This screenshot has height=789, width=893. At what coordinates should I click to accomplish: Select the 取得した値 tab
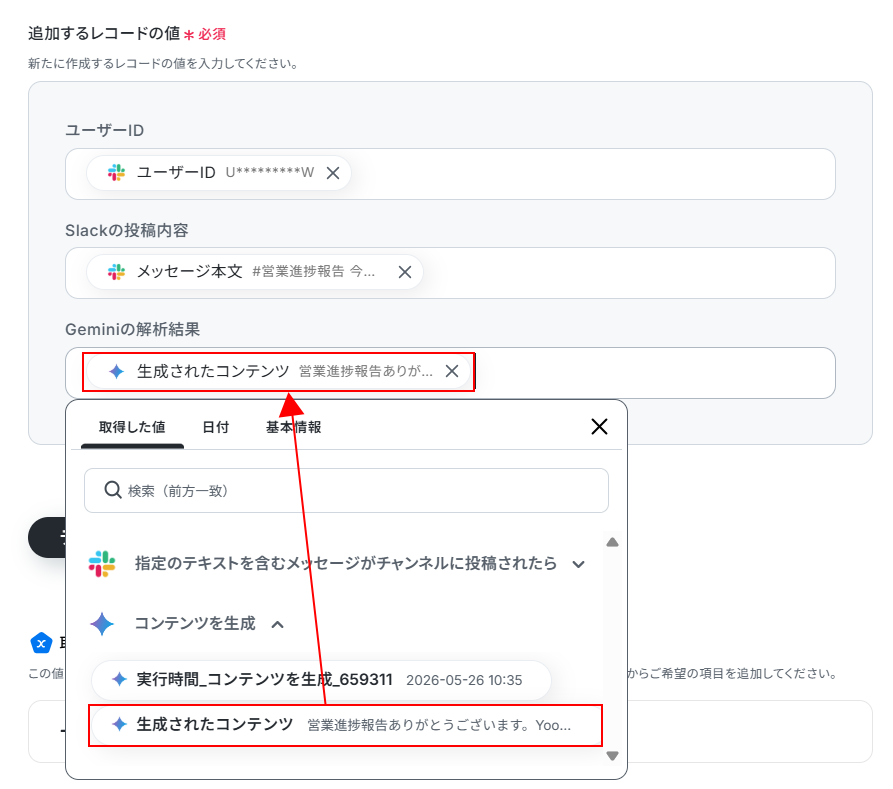tap(132, 427)
